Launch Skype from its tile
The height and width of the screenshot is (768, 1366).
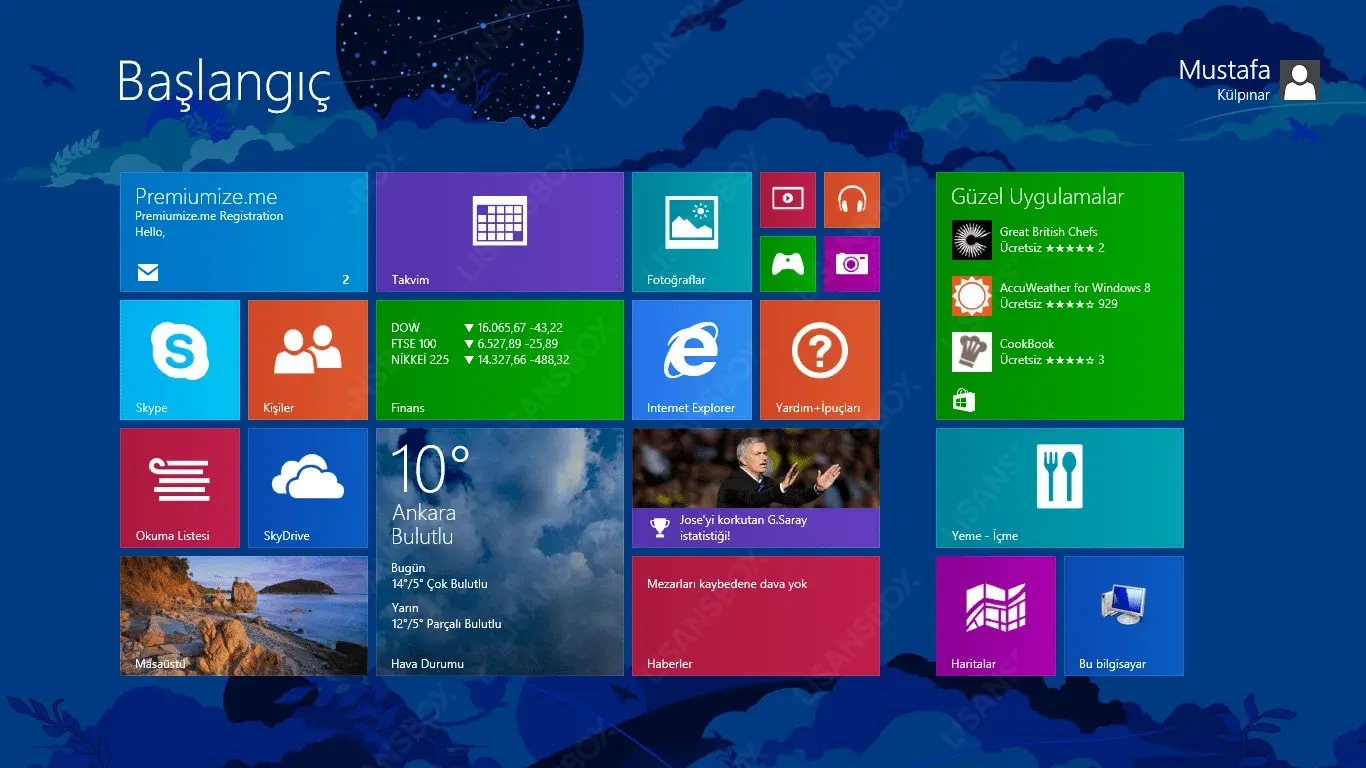pyautogui.click(x=180, y=360)
